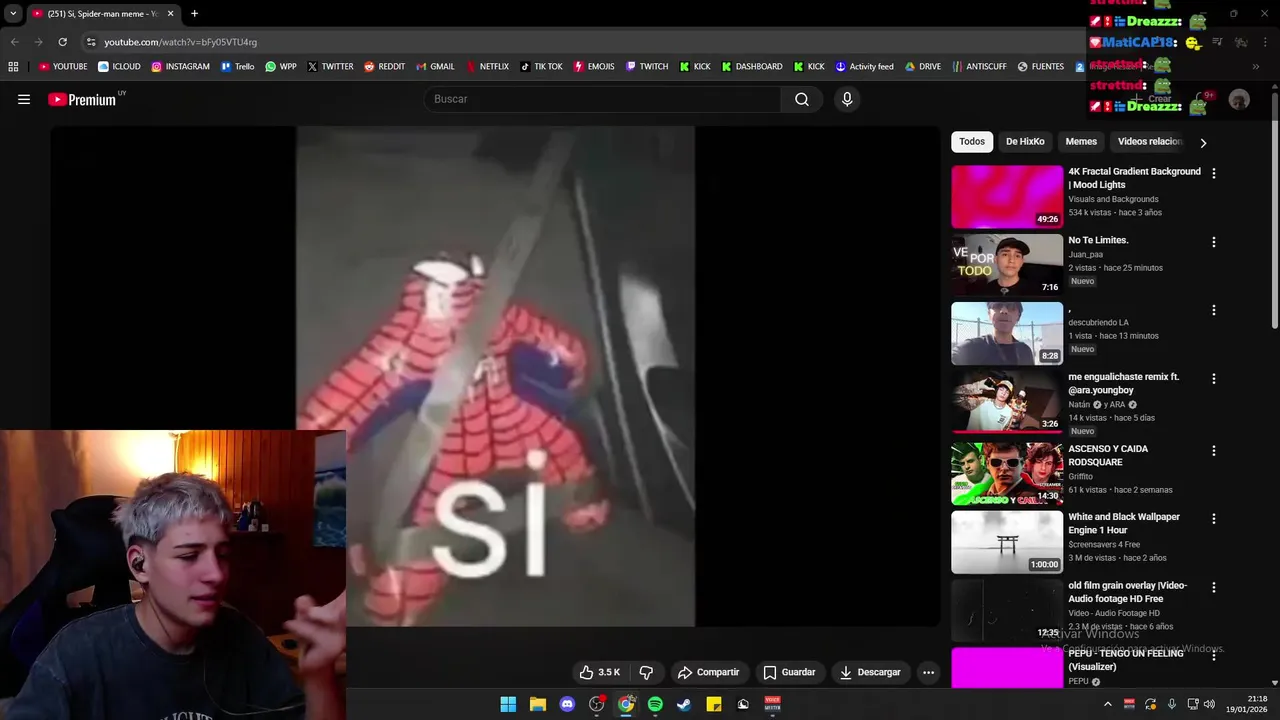Select the De HixKo filter chip
The height and width of the screenshot is (720, 1280).
pyautogui.click(x=1025, y=142)
